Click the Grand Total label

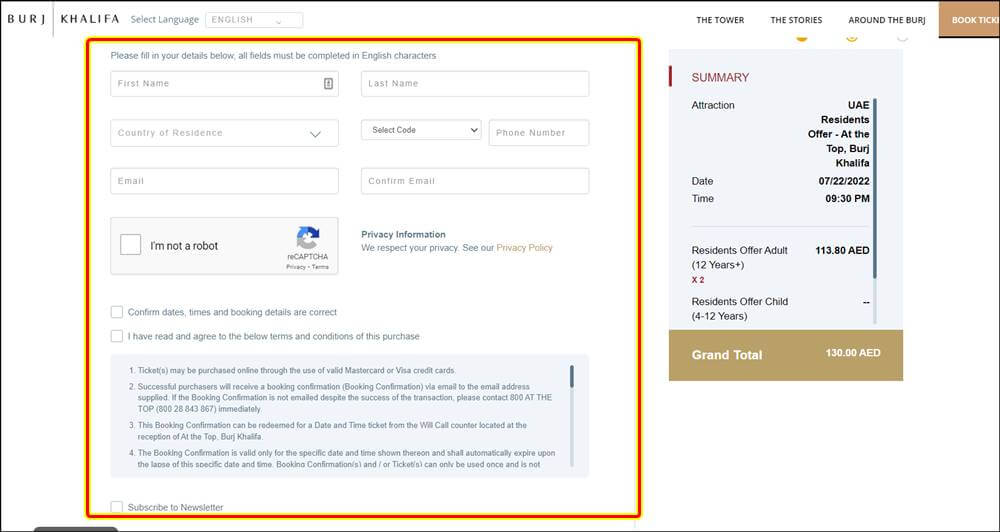click(x=726, y=355)
